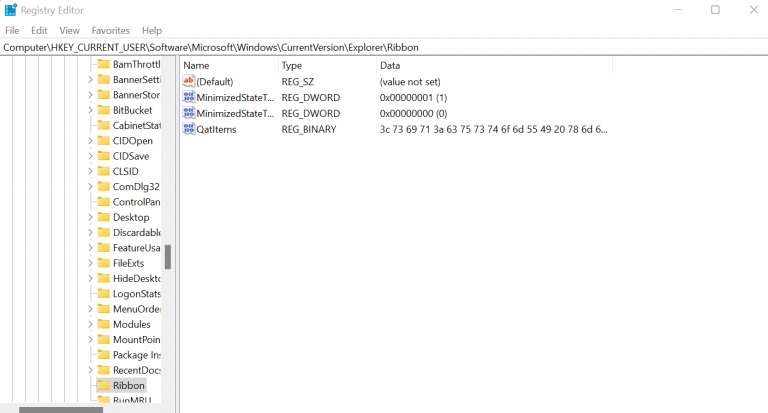768x413 pixels.
Task: Expand the CLSID key
Action: (x=90, y=171)
